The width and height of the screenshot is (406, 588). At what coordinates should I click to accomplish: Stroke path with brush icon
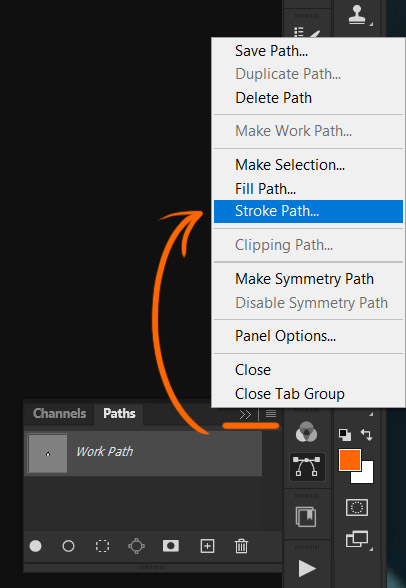point(68,546)
